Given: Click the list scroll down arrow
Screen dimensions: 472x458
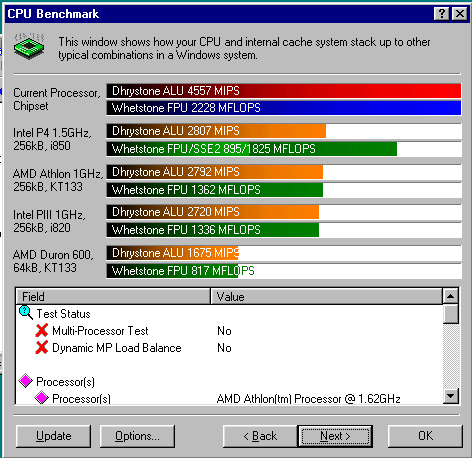Looking at the screenshot, I should click(x=451, y=396).
